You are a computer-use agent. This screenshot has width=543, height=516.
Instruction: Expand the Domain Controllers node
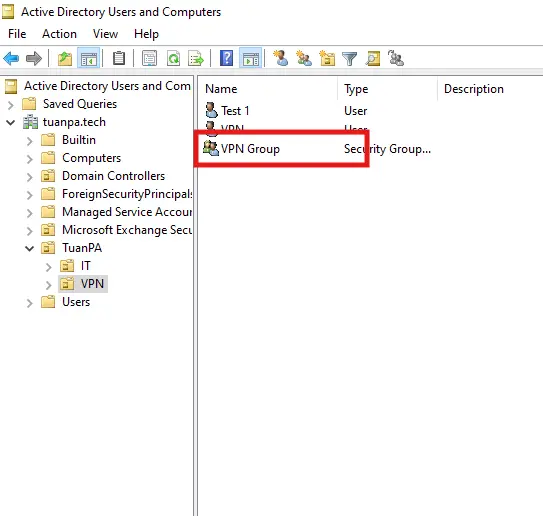point(30,177)
